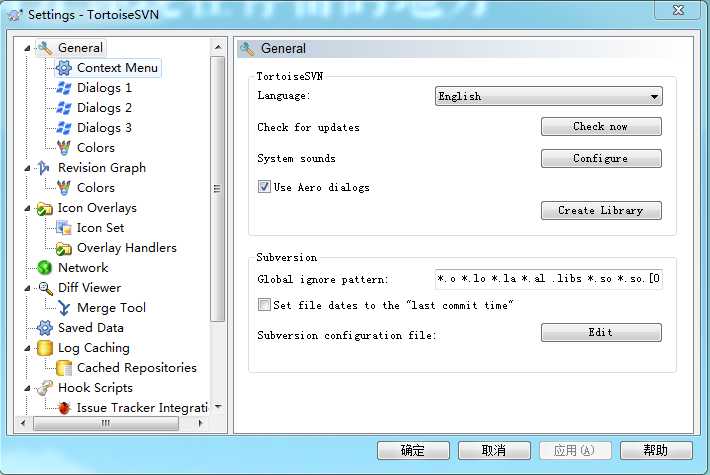The width and height of the screenshot is (710, 475).
Task: Click the Revision Graph branch icon
Action: (x=44, y=168)
